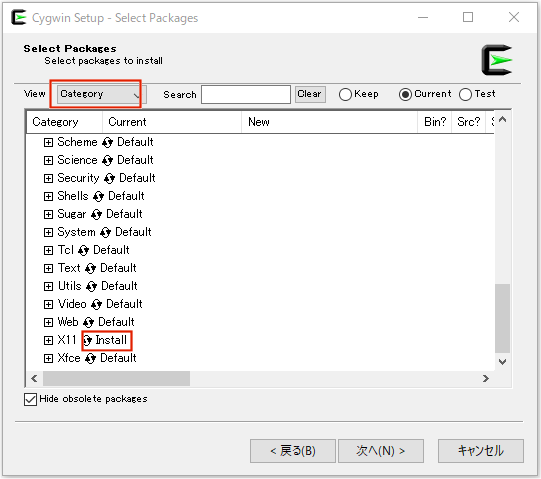The width and height of the screenshot is (541, 479).
Task: Click the 戻る(B) back button
Action: click(293, 451)
